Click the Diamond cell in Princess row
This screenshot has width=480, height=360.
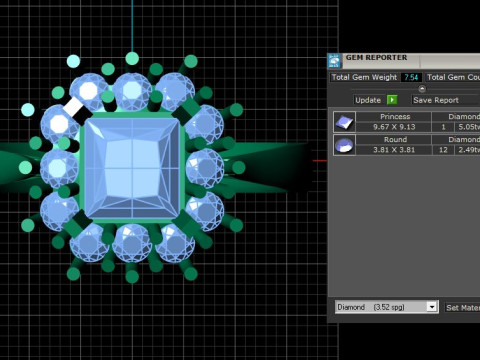[456, 117]
